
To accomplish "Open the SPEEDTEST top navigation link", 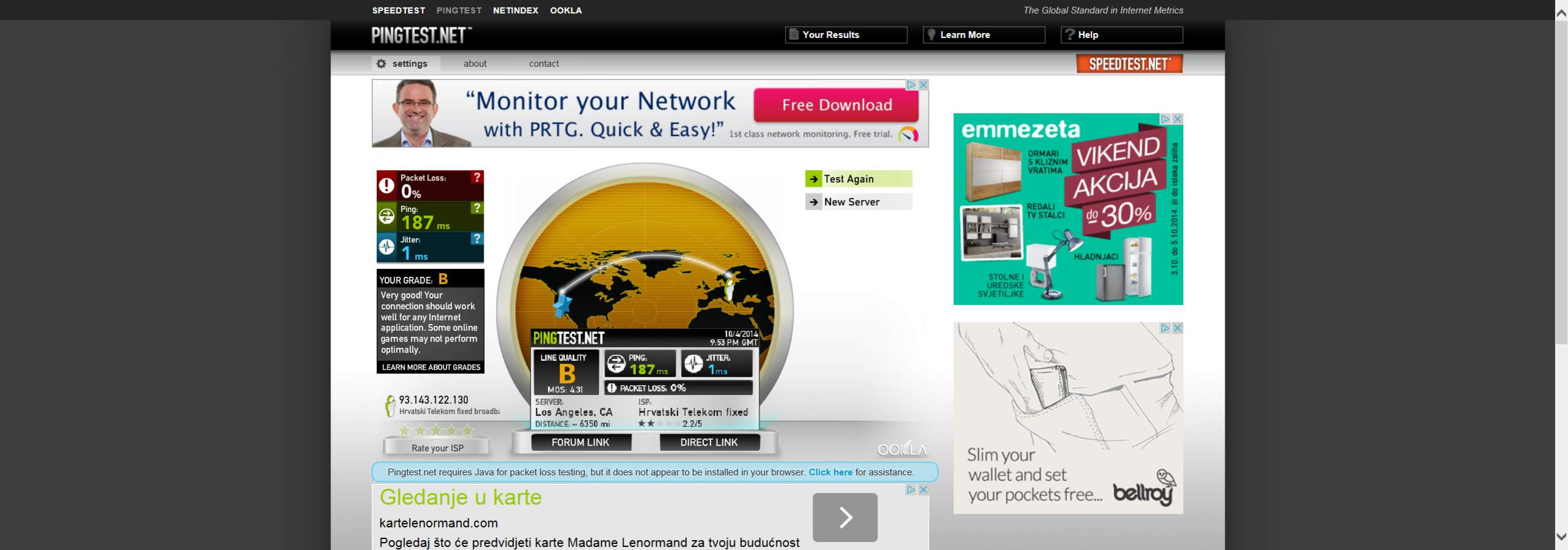I will (398, 10).
